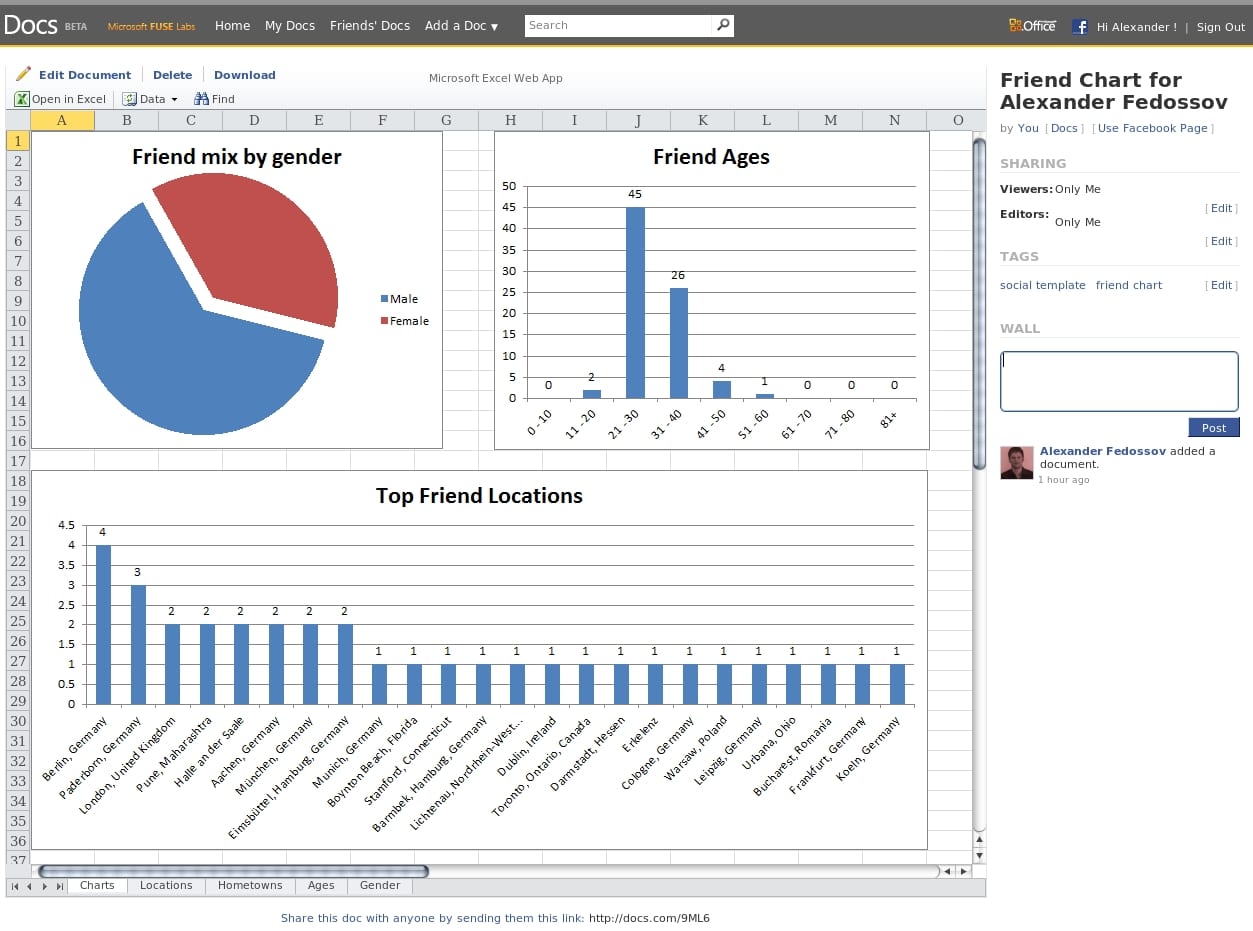Viewport: 1253px width, 931px height.
Task: Edit the Viewers sharing setting
Action: point(1221,208)
